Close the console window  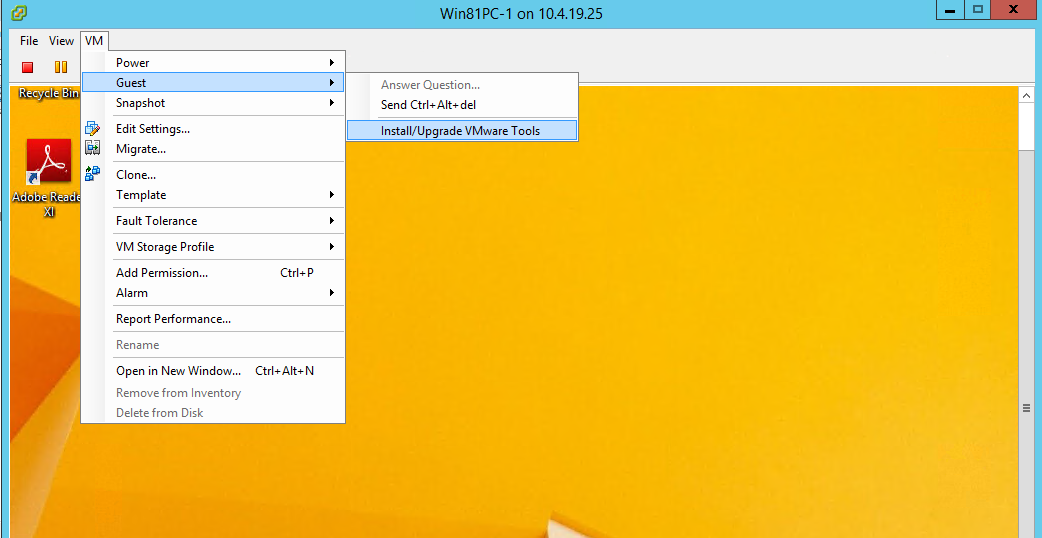tap(1013, 9)
